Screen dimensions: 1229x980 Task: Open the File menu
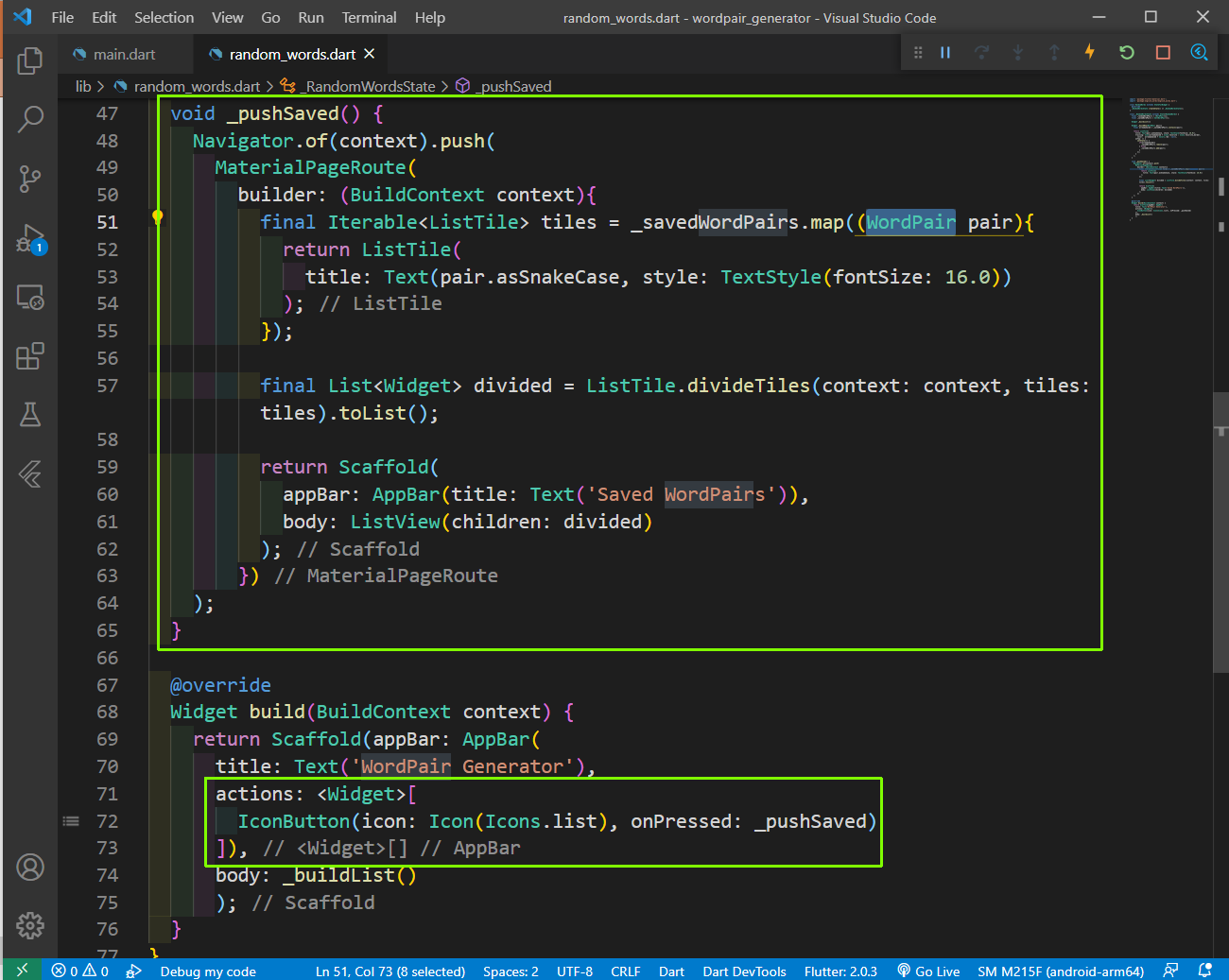[x=62, y=17]
